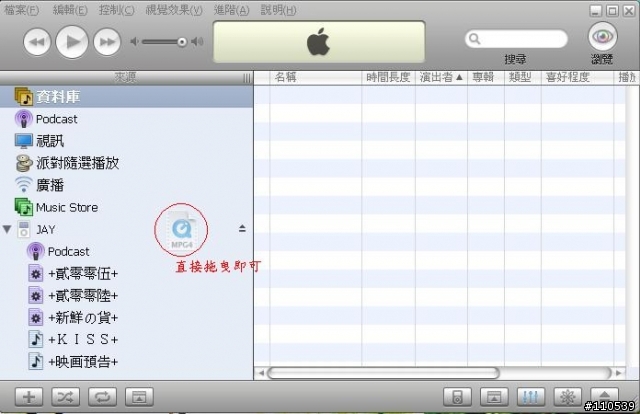
Task: Click the low volume speaker icon
Action: click(x=134, y=41)
